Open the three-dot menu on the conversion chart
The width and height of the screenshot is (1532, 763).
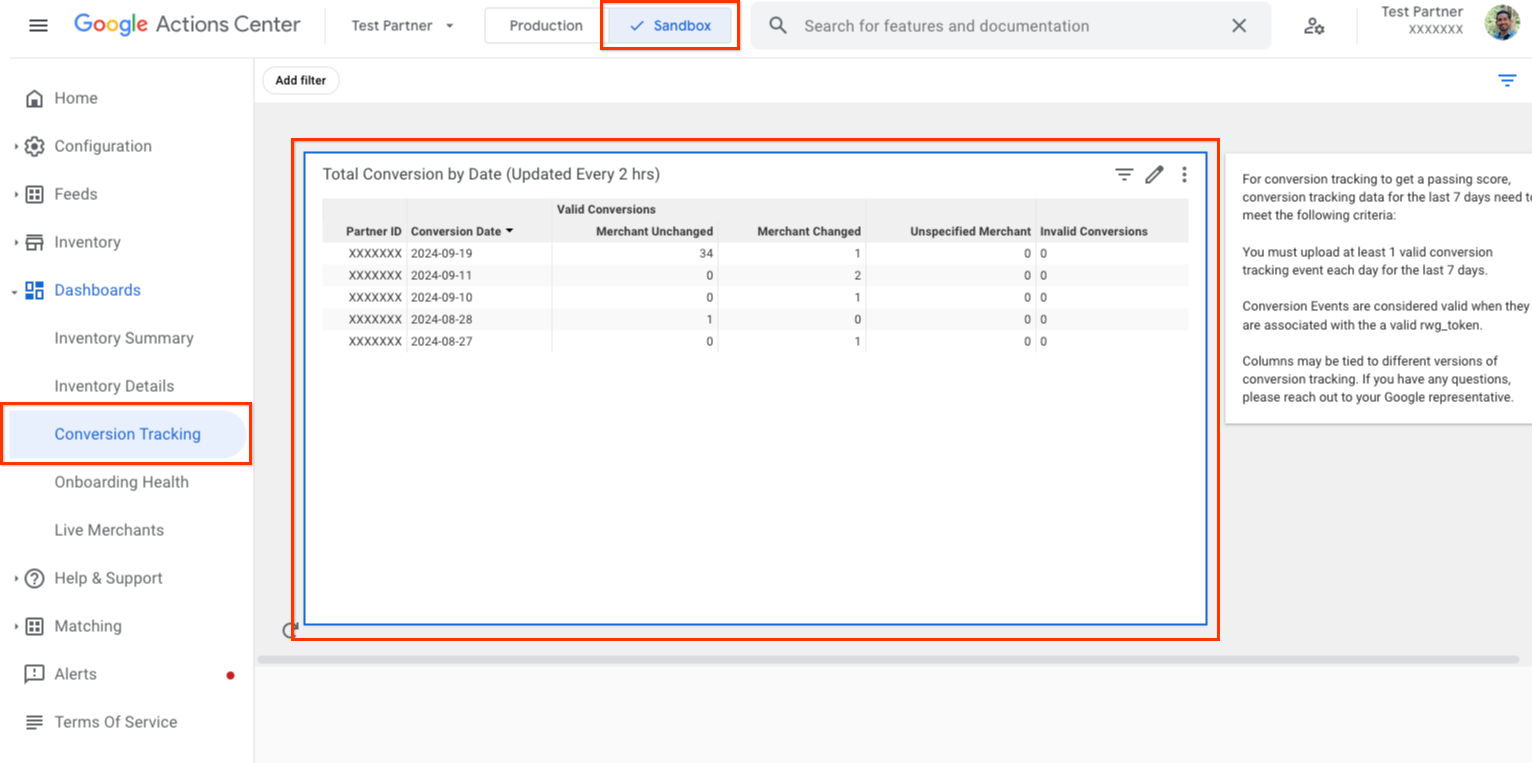tap(1184, 173)
